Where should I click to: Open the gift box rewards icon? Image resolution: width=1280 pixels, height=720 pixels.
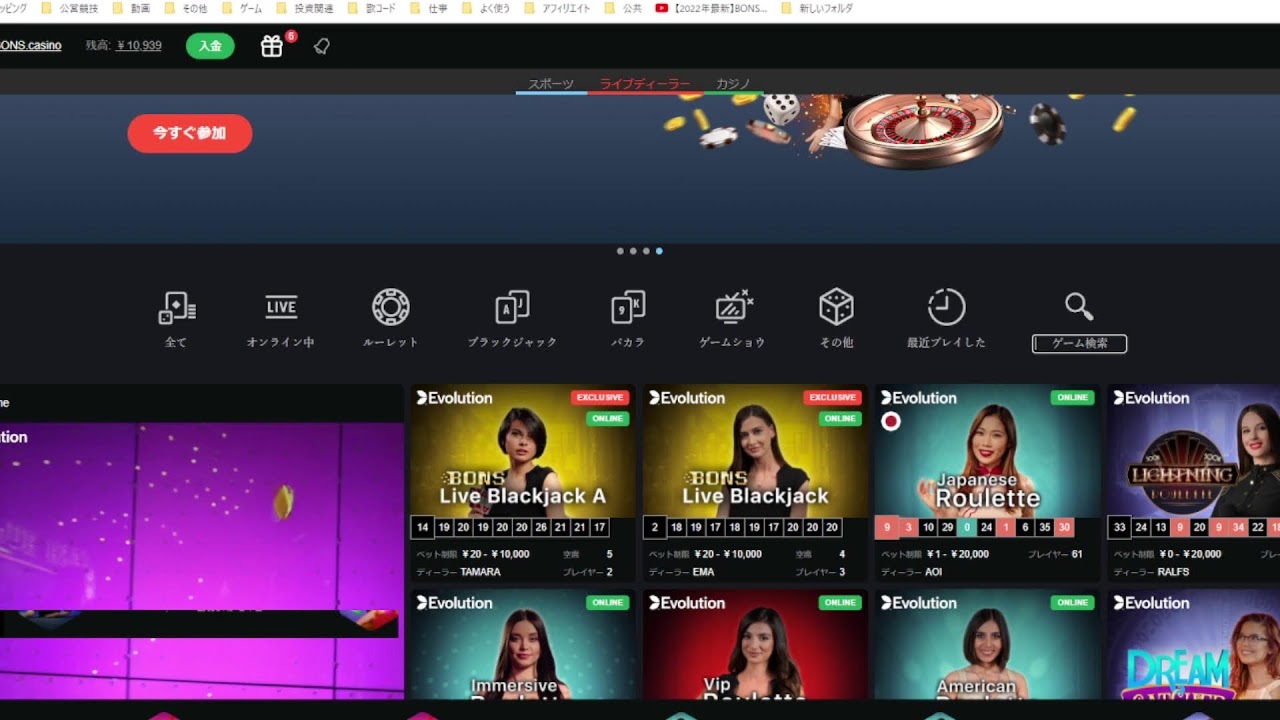click(272, 46)
